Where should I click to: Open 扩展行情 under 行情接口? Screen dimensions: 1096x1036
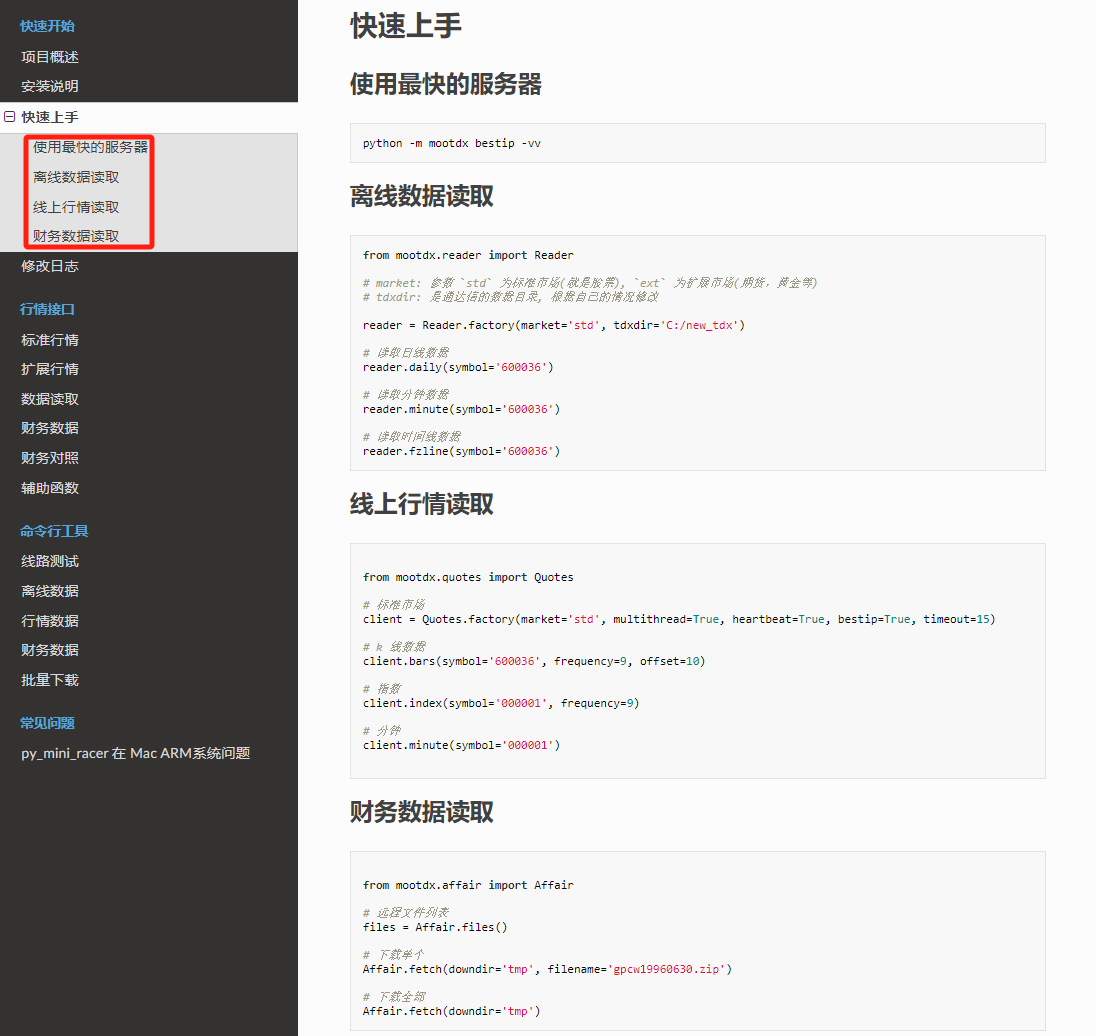50,369
